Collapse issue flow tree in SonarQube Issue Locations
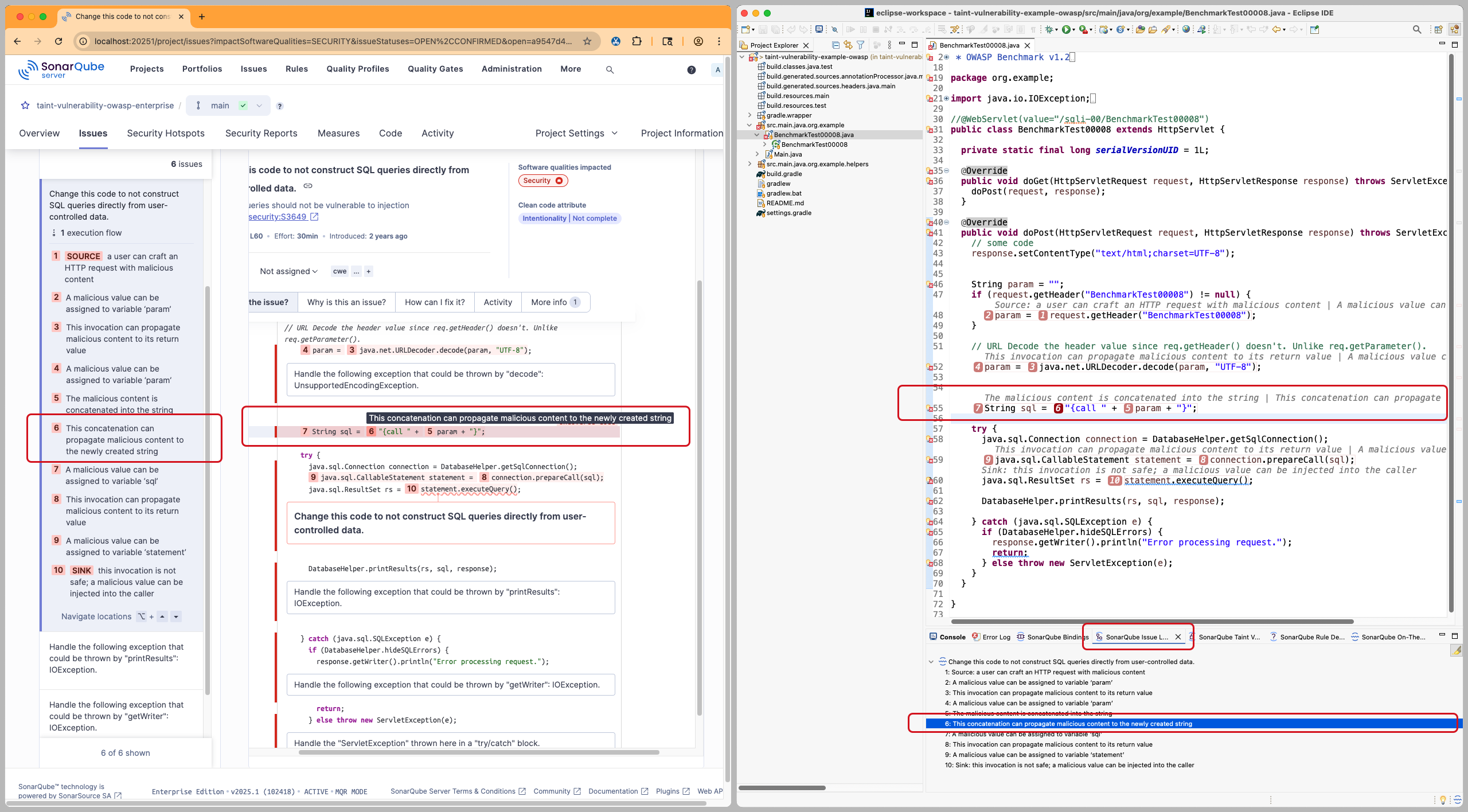This screenshot has height=812, width=1468. click(931, 662)
